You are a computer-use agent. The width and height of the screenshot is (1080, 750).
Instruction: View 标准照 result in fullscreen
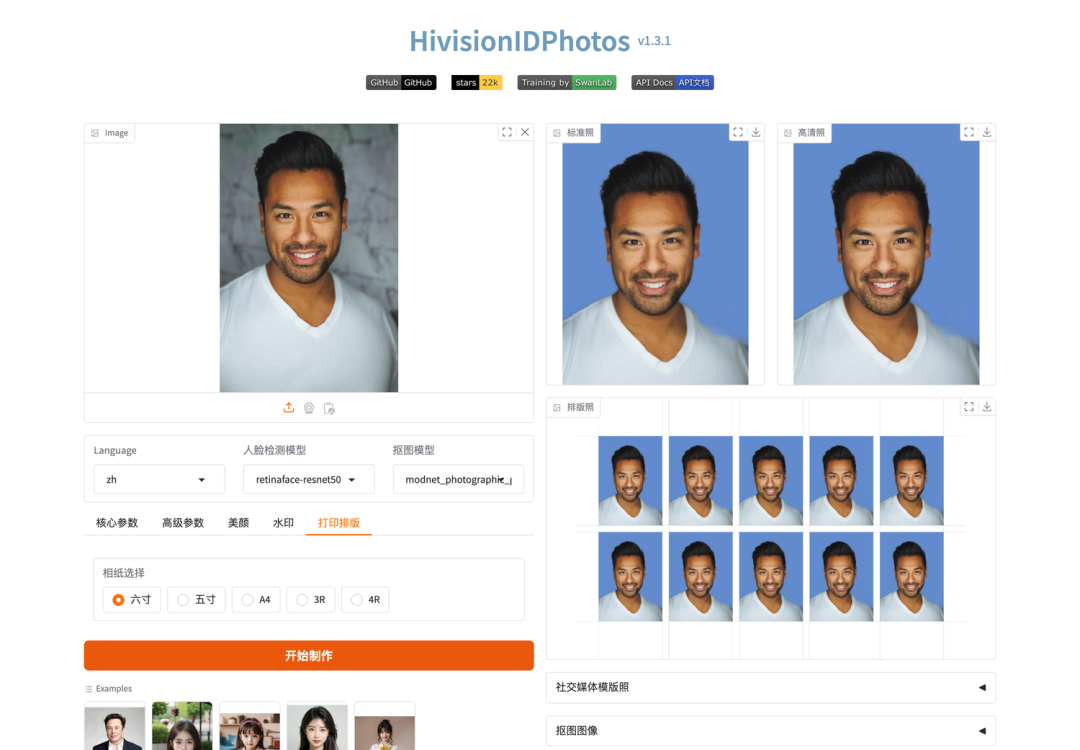(738, 132)
